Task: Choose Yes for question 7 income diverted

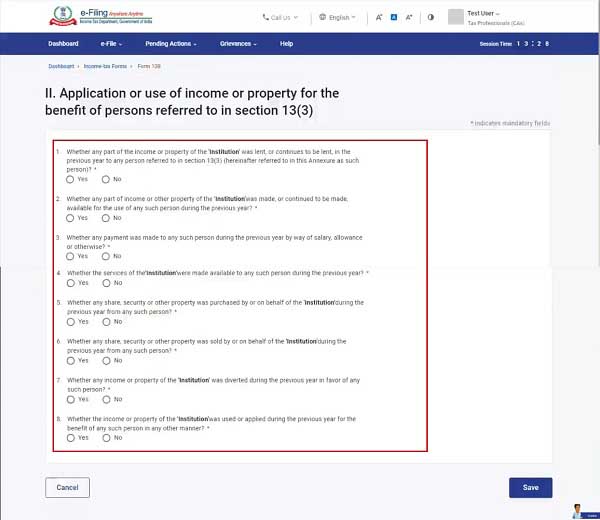Action: 70,399
